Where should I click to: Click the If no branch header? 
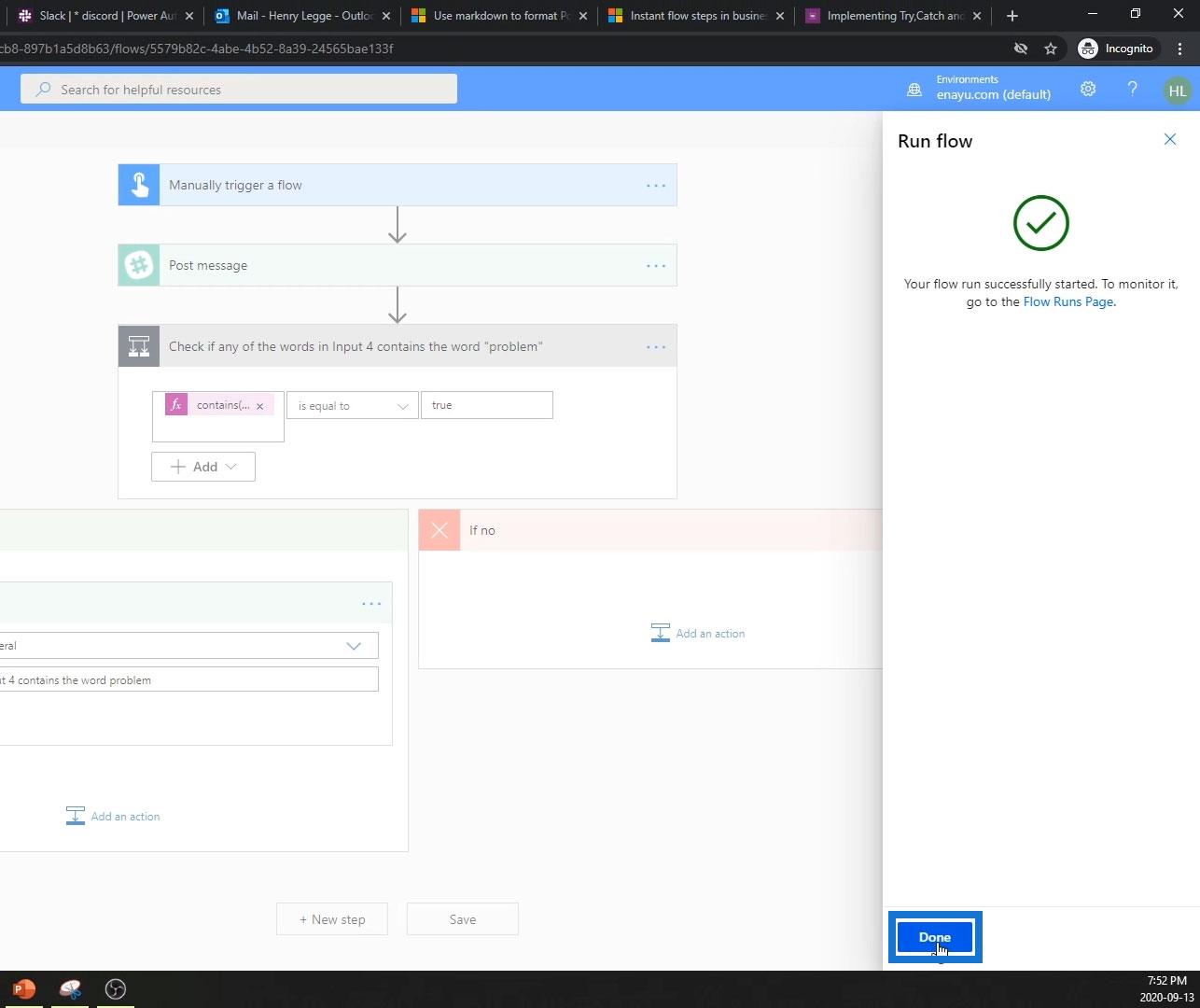(650, 530)
